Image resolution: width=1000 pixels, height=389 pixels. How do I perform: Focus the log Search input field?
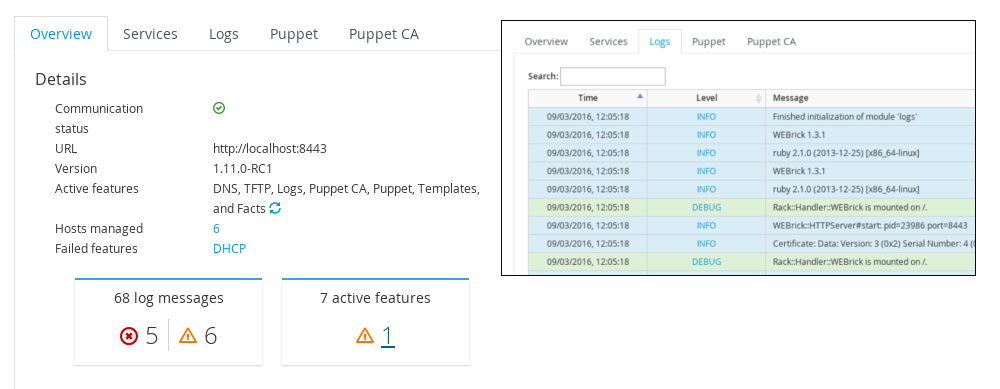[613, 76]
